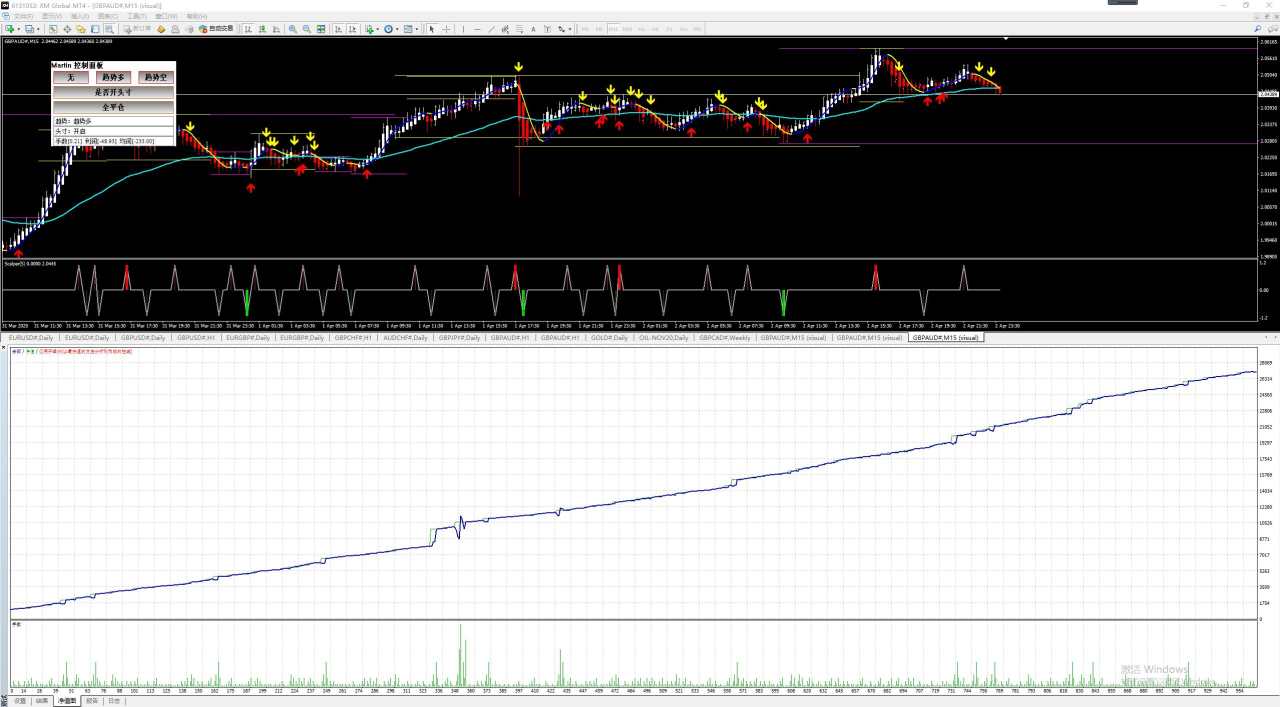Open the Navigator panel

81,29
